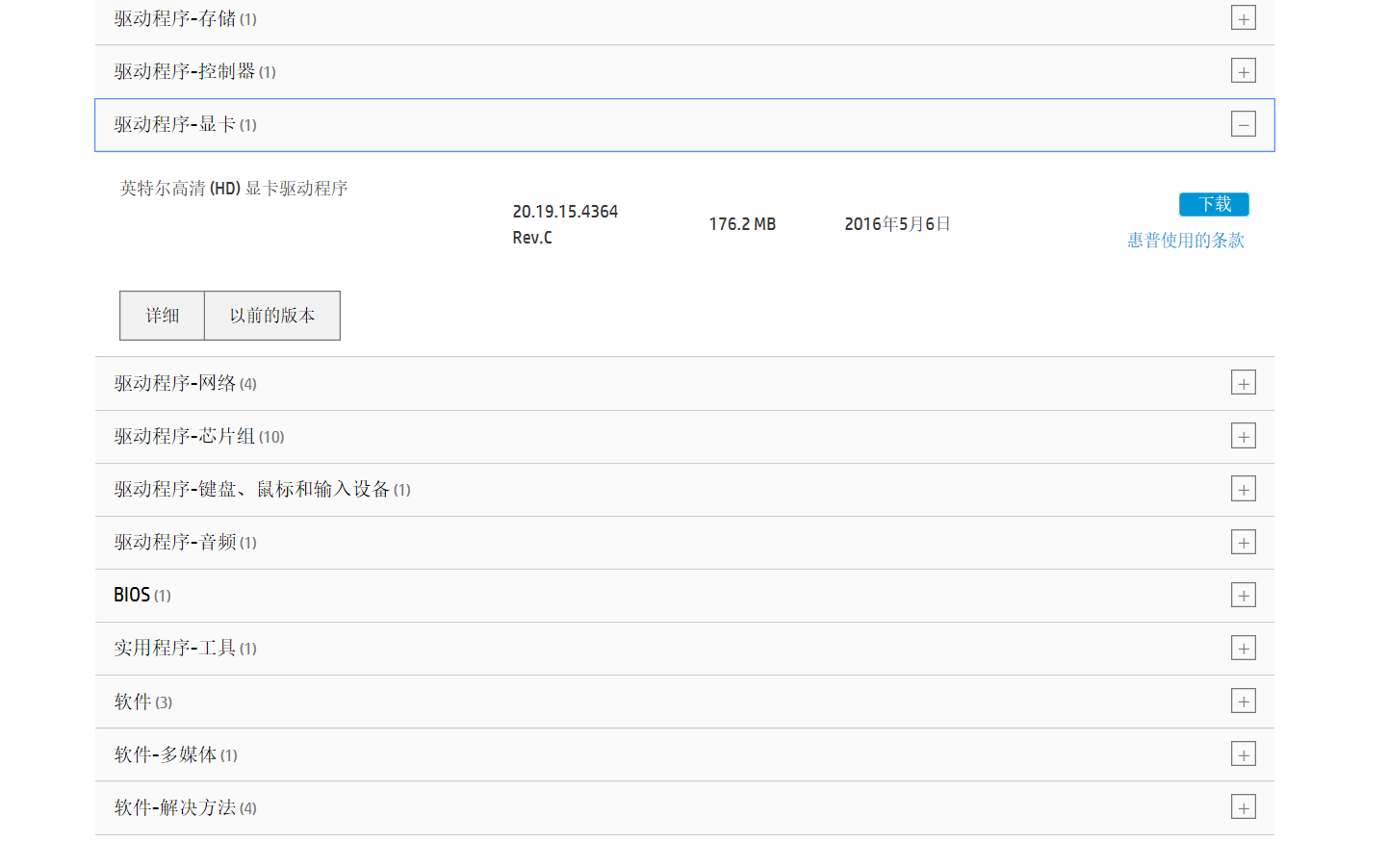Expand 驱动程序-芯片组 with its plus icon
Screen dimensions: 1388x868
tap(1243, 436)
